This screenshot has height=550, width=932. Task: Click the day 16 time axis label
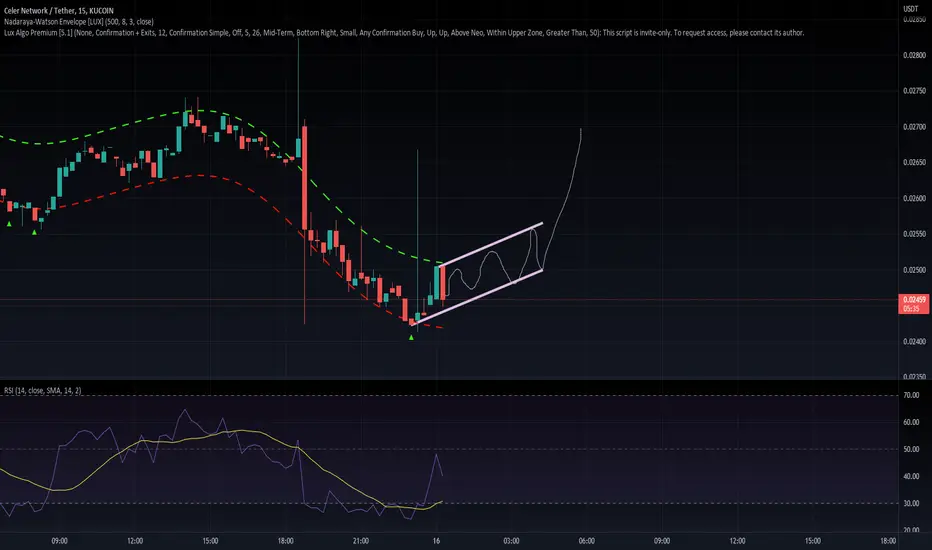[436, 541]
